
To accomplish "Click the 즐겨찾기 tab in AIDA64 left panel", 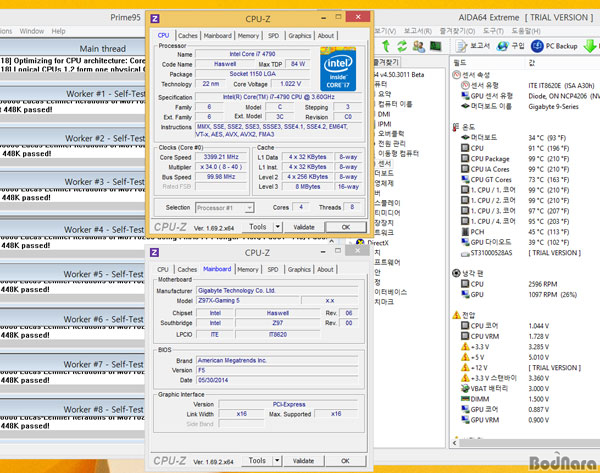I will coord(386,62).
